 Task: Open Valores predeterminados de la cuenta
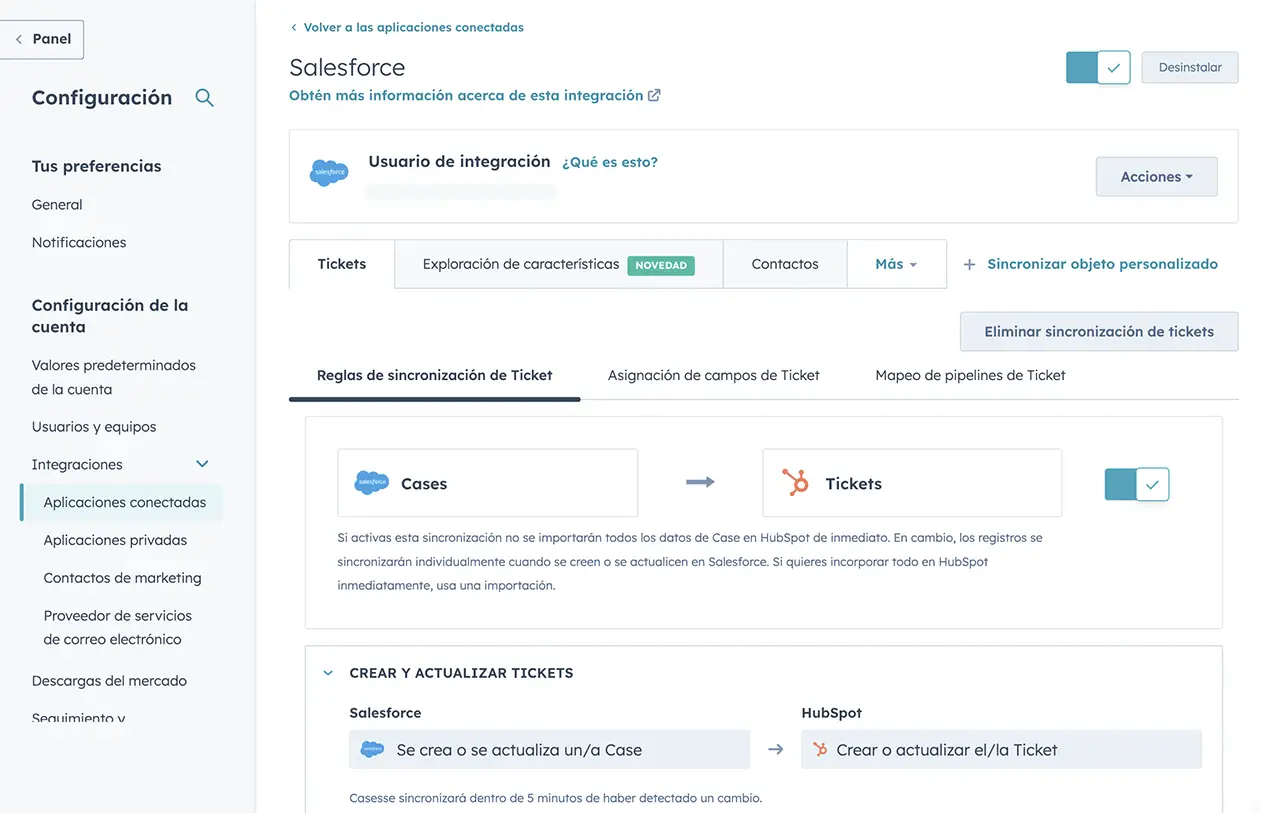[114, 377]
